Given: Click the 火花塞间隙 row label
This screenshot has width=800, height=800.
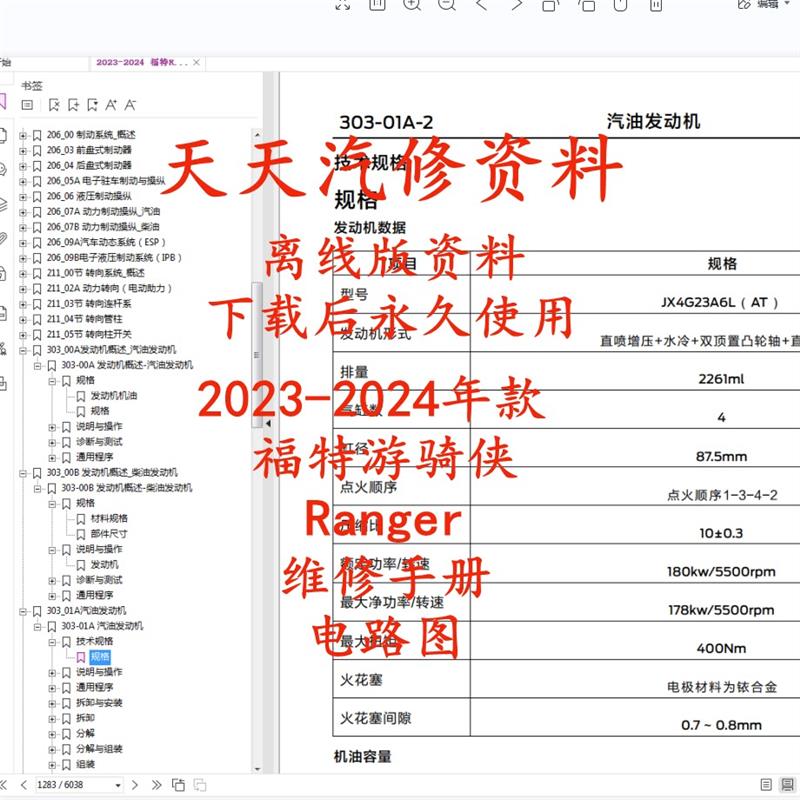Looking at the screenshot, I should click(376, 718).
